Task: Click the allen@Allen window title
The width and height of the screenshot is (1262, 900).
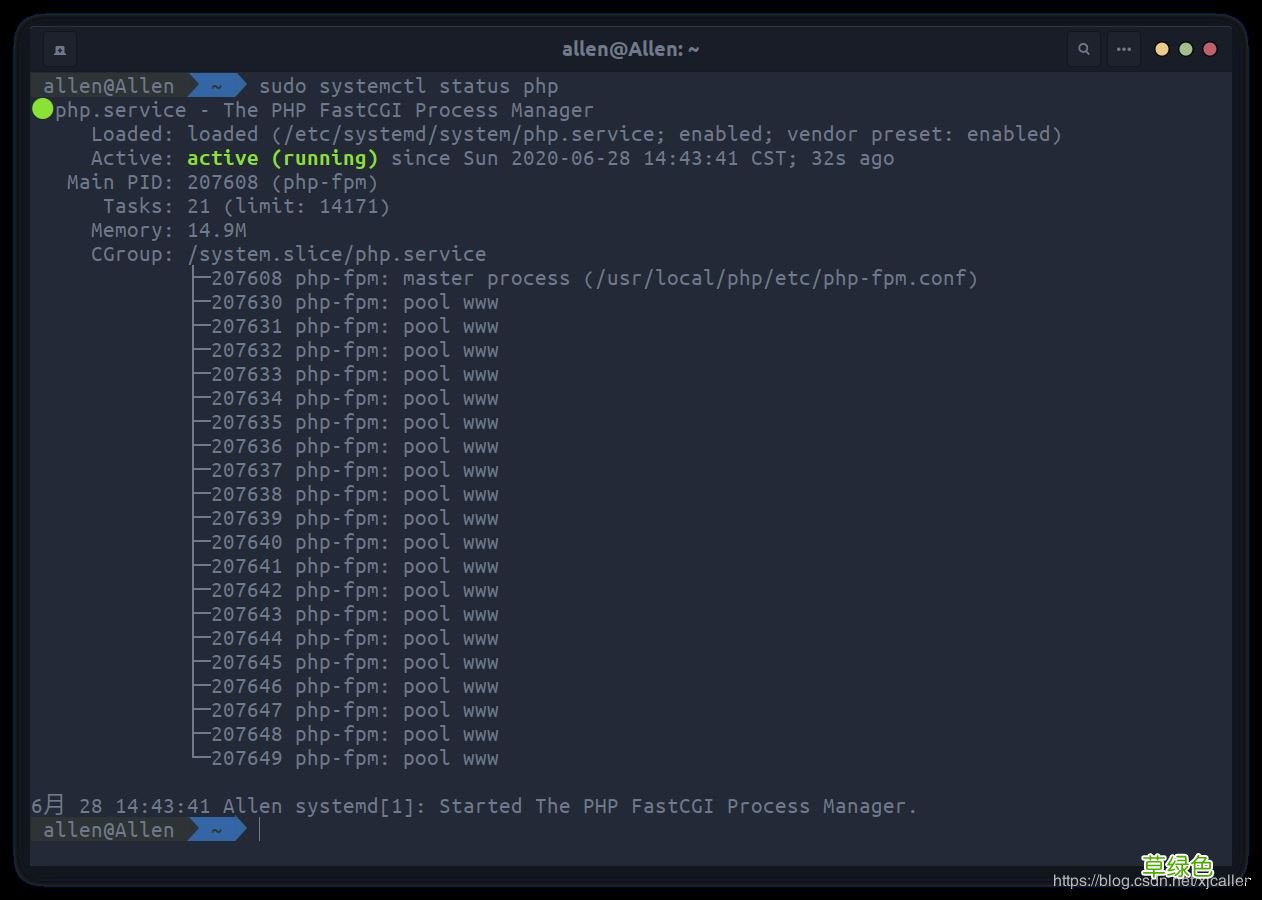Action: 630,48
